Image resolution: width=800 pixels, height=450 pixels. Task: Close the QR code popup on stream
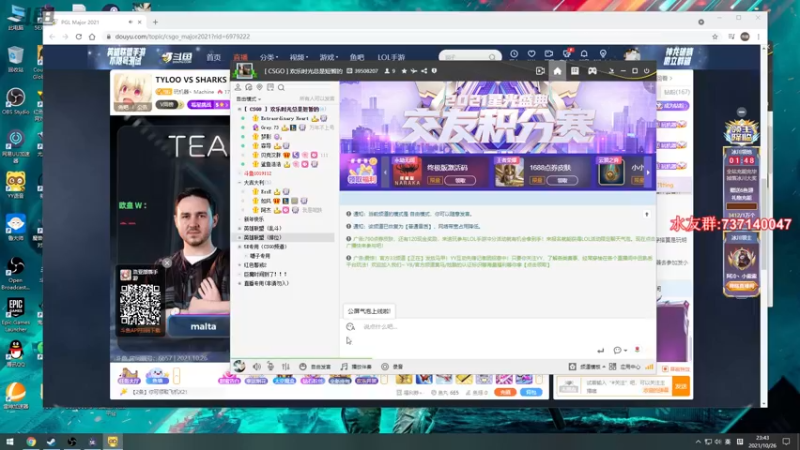point(167,263)
